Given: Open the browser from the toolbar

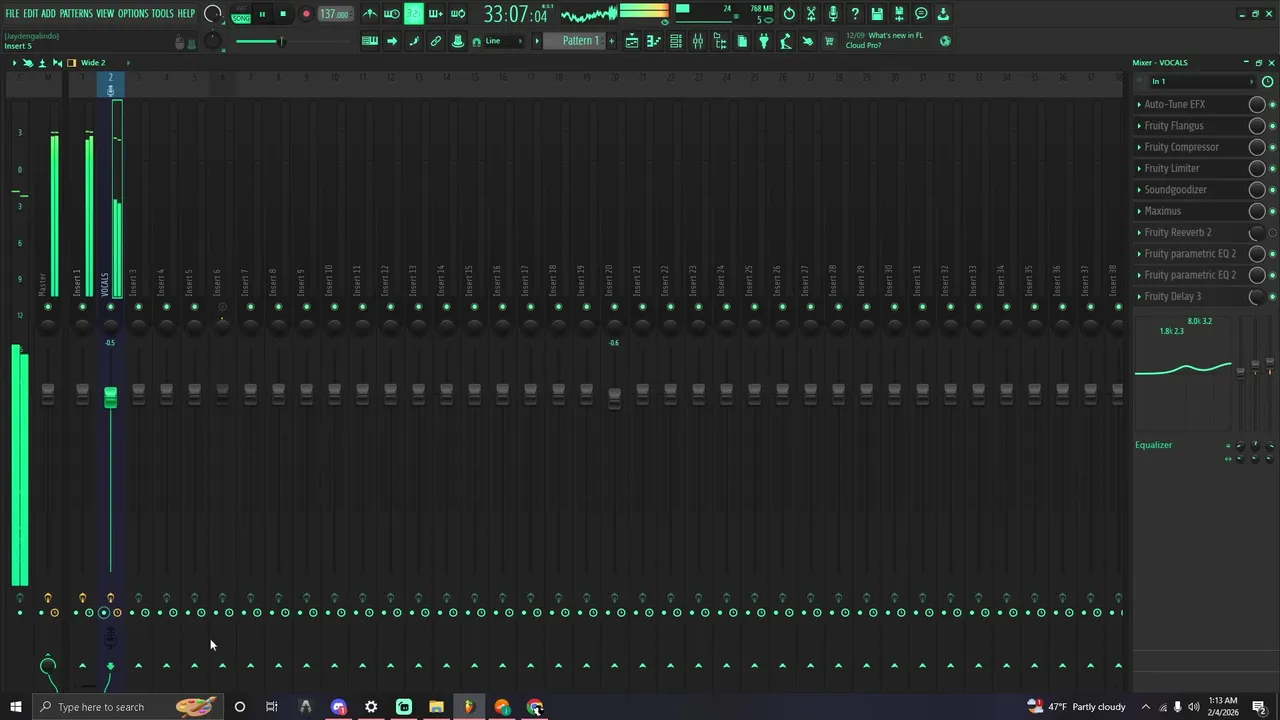Looking at the screenshot, I should (x=719, y=41).
